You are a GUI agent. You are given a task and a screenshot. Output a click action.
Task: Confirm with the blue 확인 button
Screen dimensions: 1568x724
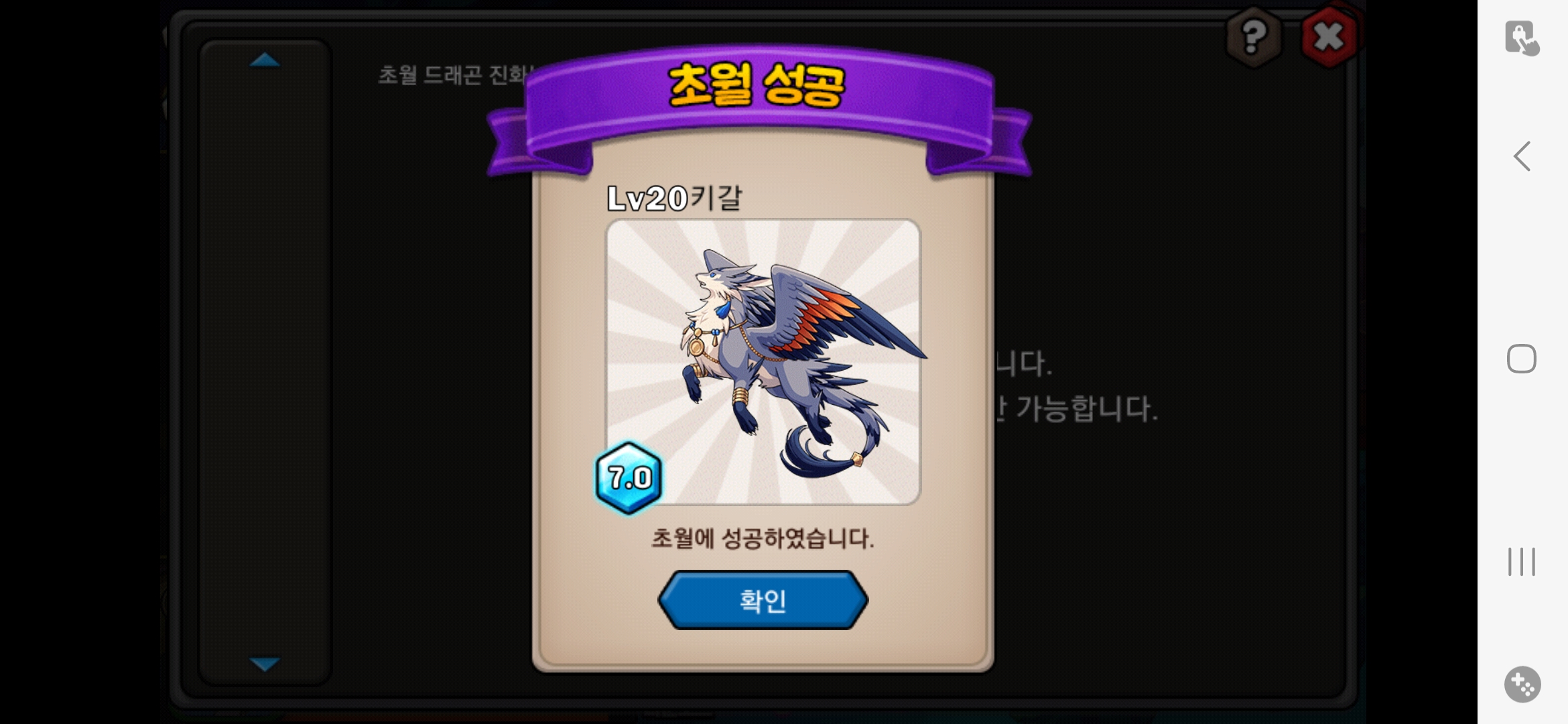click(x=763, y=600)
